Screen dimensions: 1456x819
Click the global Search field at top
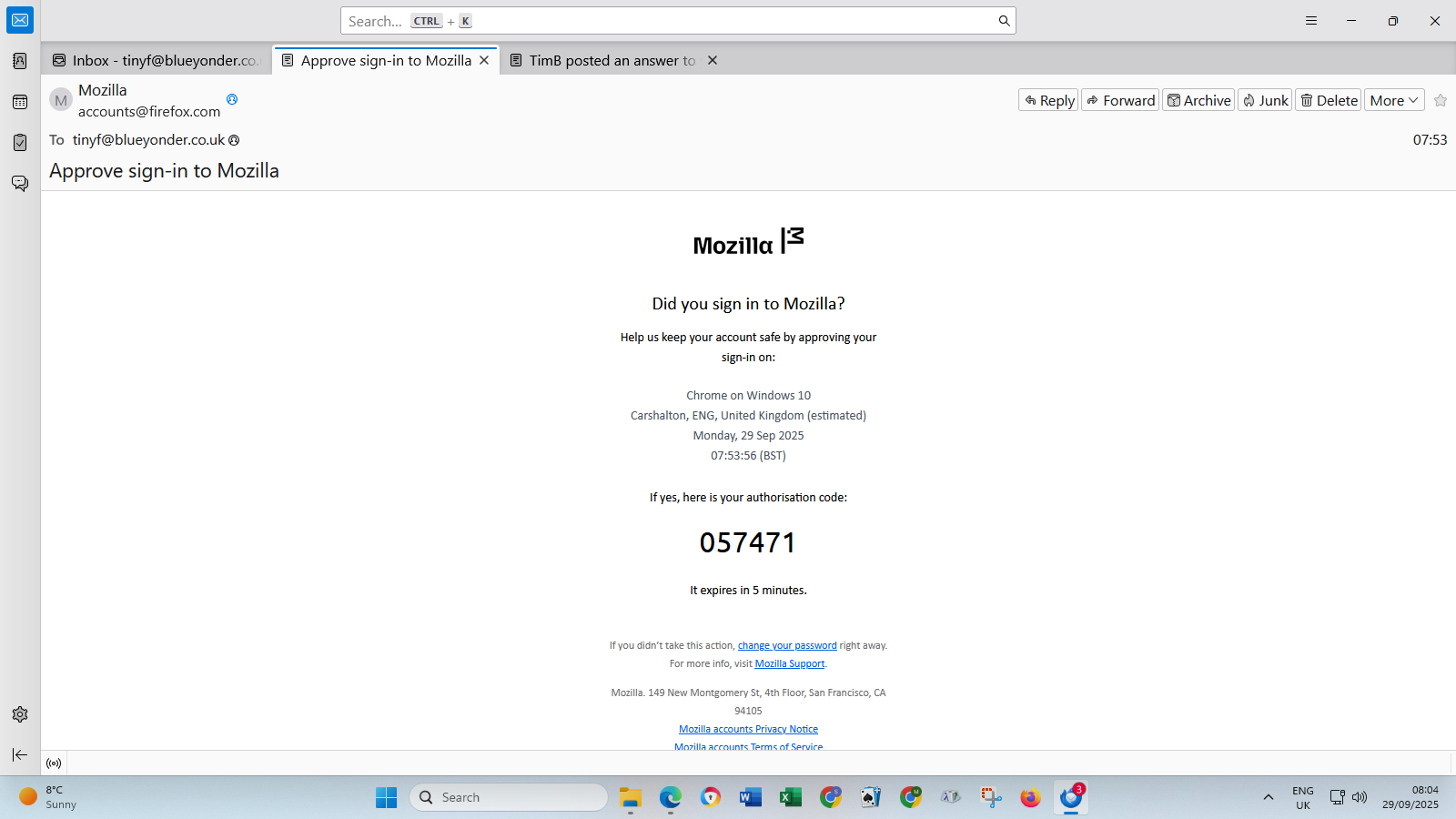point(678,21)
